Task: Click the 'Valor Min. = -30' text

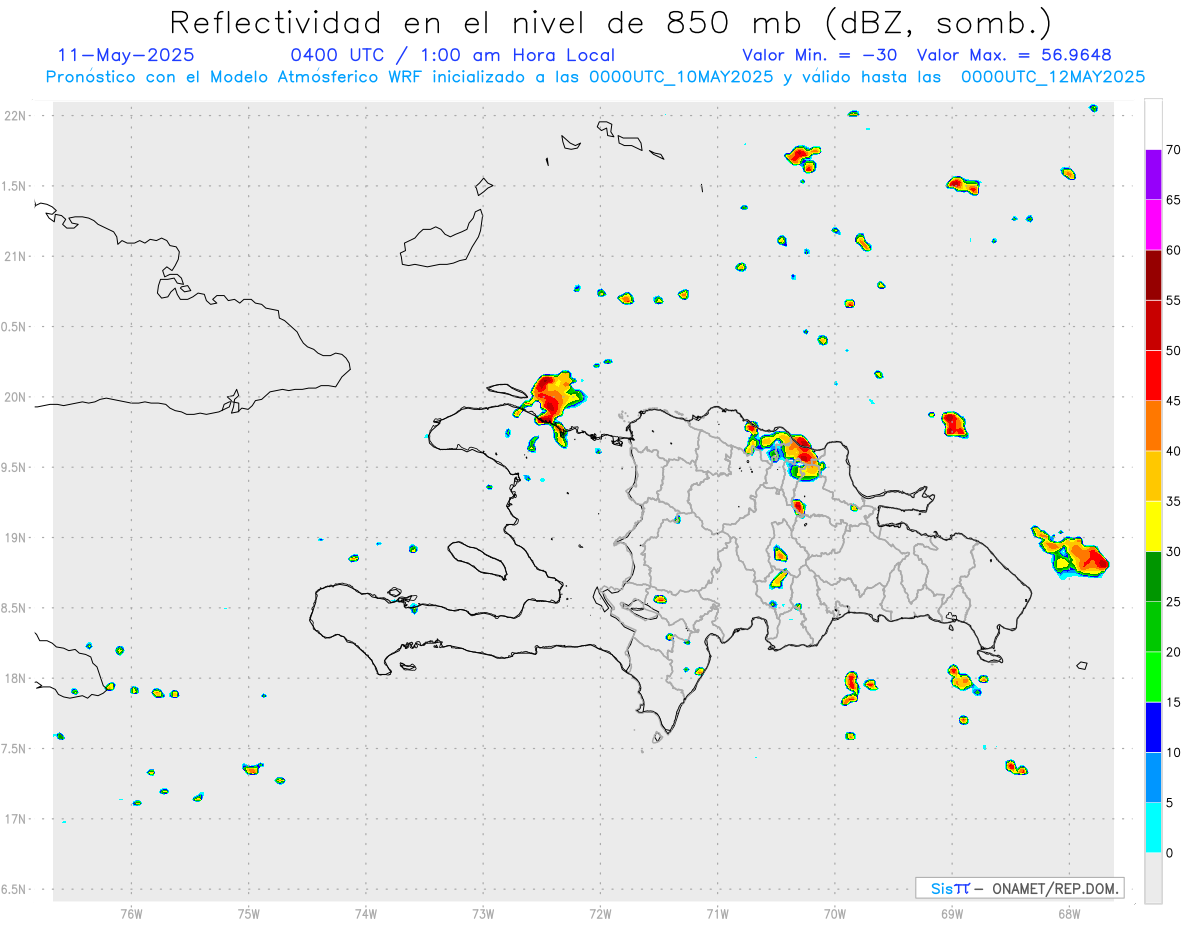Action: pos(822,55)
